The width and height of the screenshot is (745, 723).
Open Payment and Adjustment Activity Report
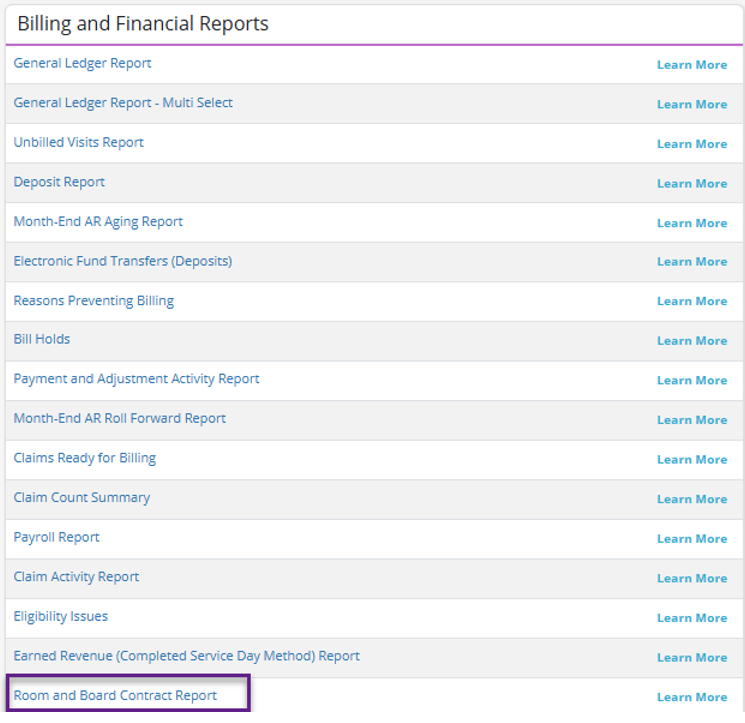pyautogui.click(x=136, y=379)
